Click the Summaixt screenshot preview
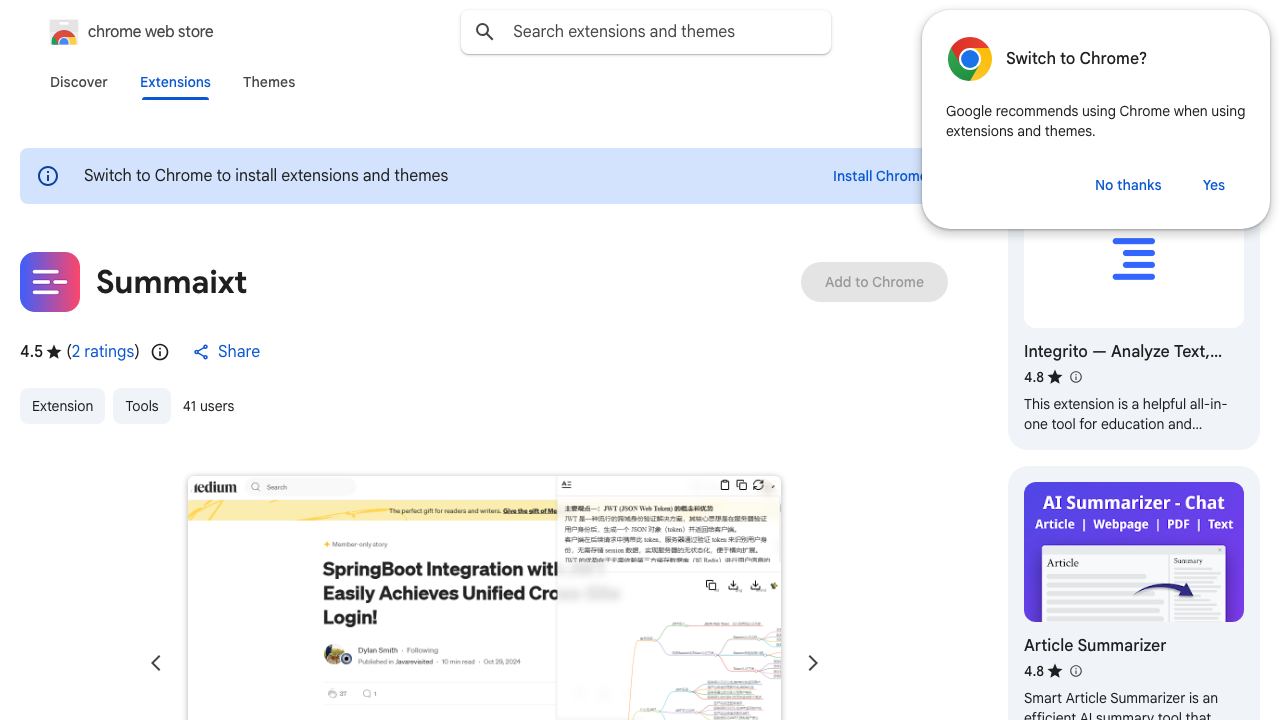Screen dimensions: 1280x720 [x=484, y=598]
